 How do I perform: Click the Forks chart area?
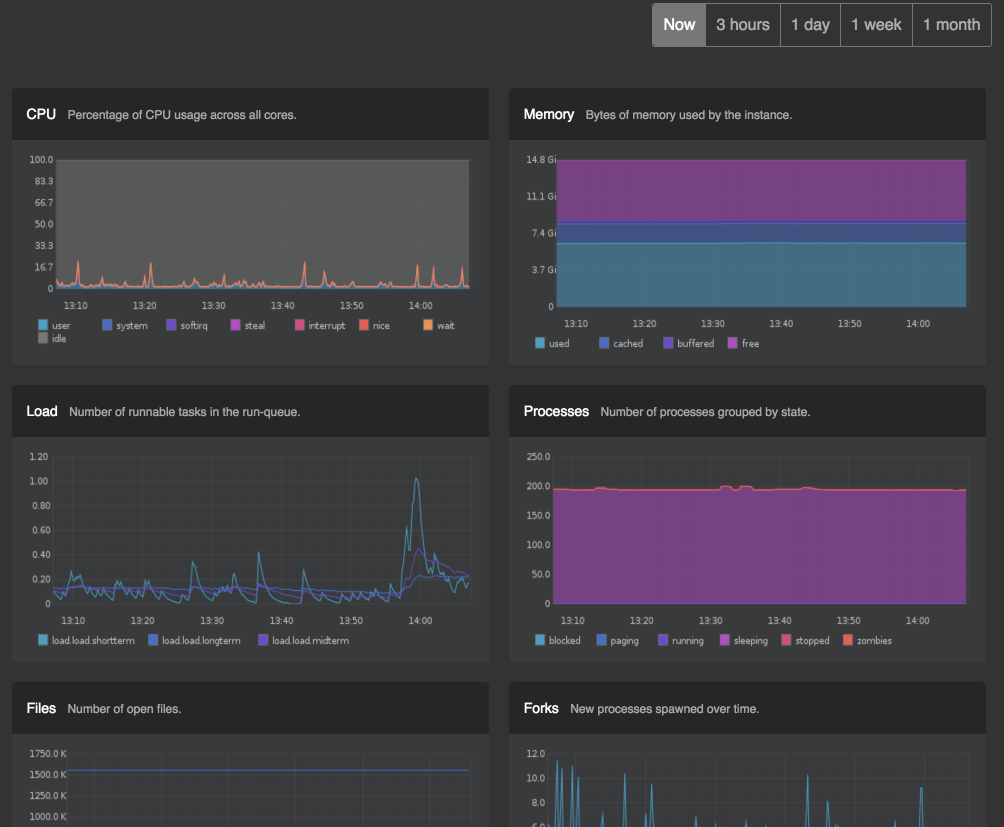point(759,790)
